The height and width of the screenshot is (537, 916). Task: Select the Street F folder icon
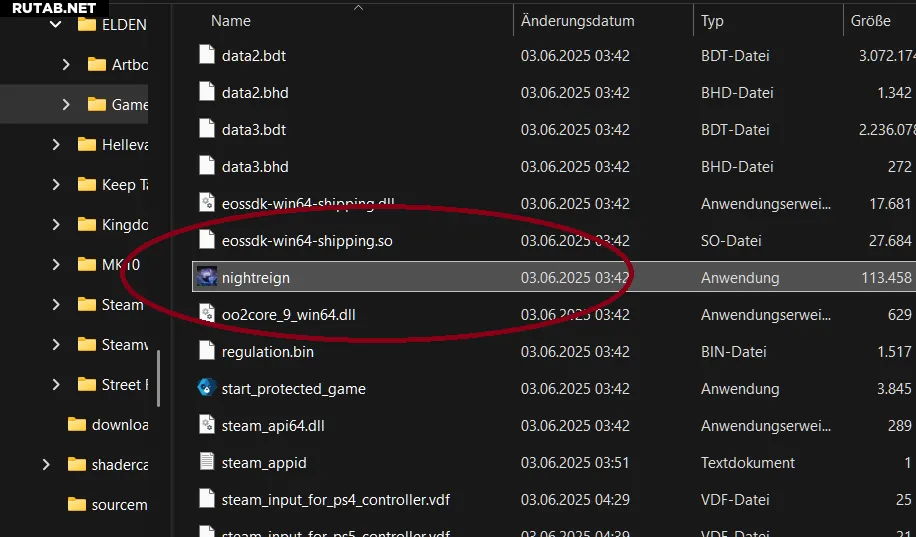pyautogui.click(x=87, y=384)
